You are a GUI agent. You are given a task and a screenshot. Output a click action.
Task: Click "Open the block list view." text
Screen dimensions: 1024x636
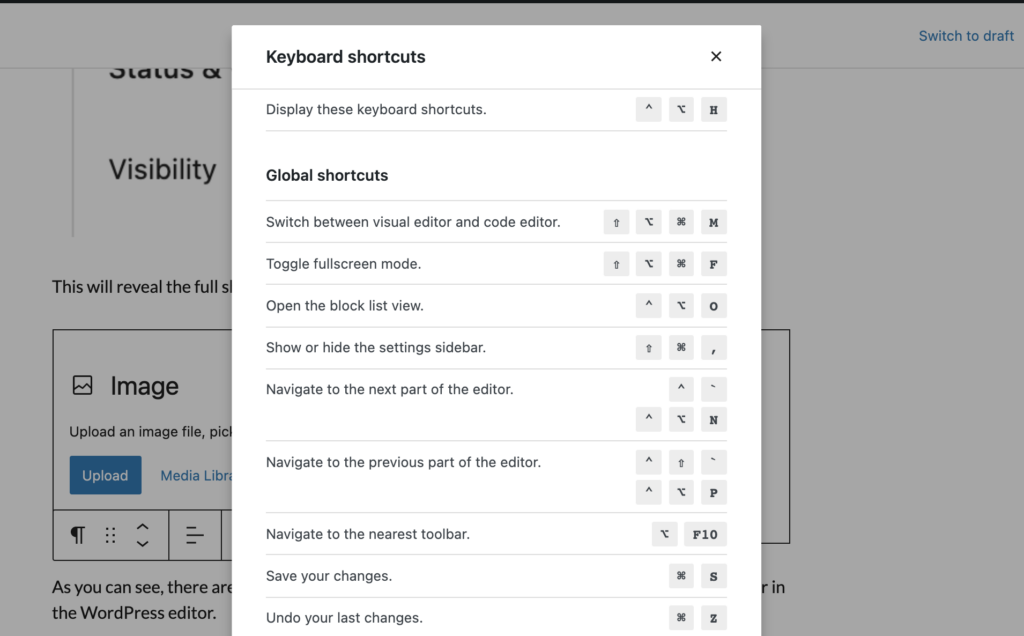[345, 306]
